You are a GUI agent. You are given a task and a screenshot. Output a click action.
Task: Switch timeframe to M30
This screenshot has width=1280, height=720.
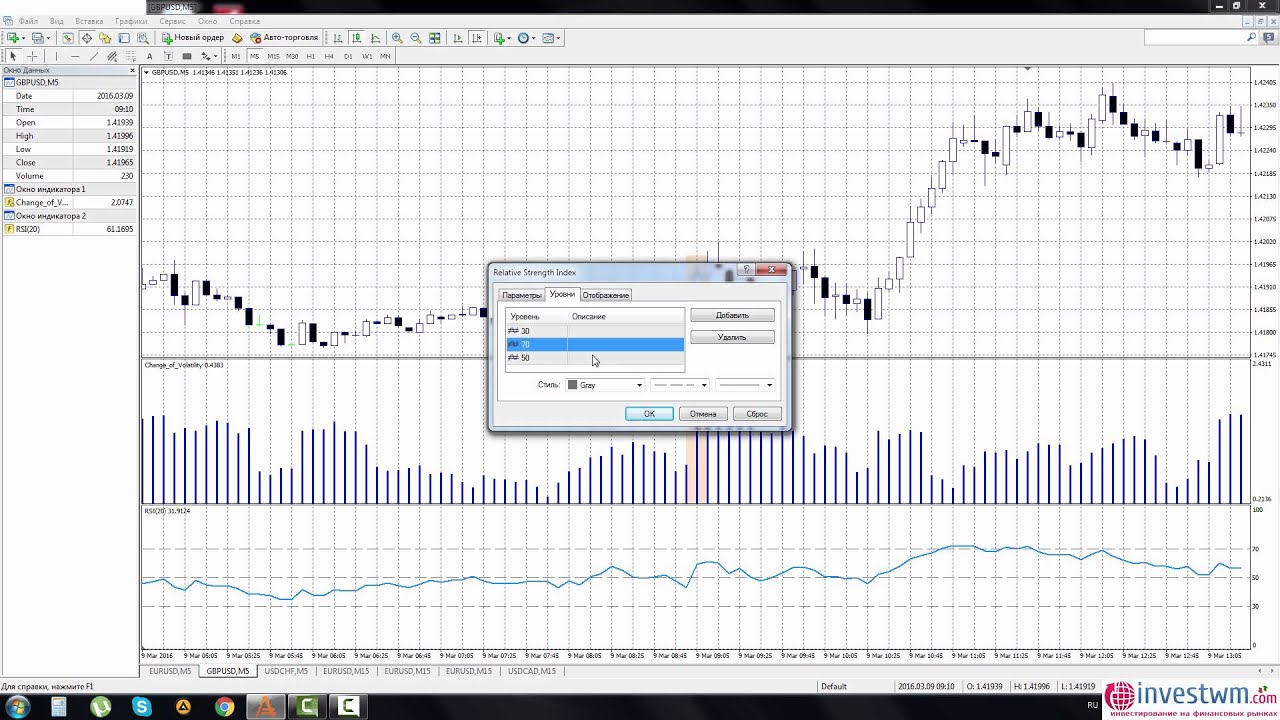pyautogui.click(x=292, y=57)
